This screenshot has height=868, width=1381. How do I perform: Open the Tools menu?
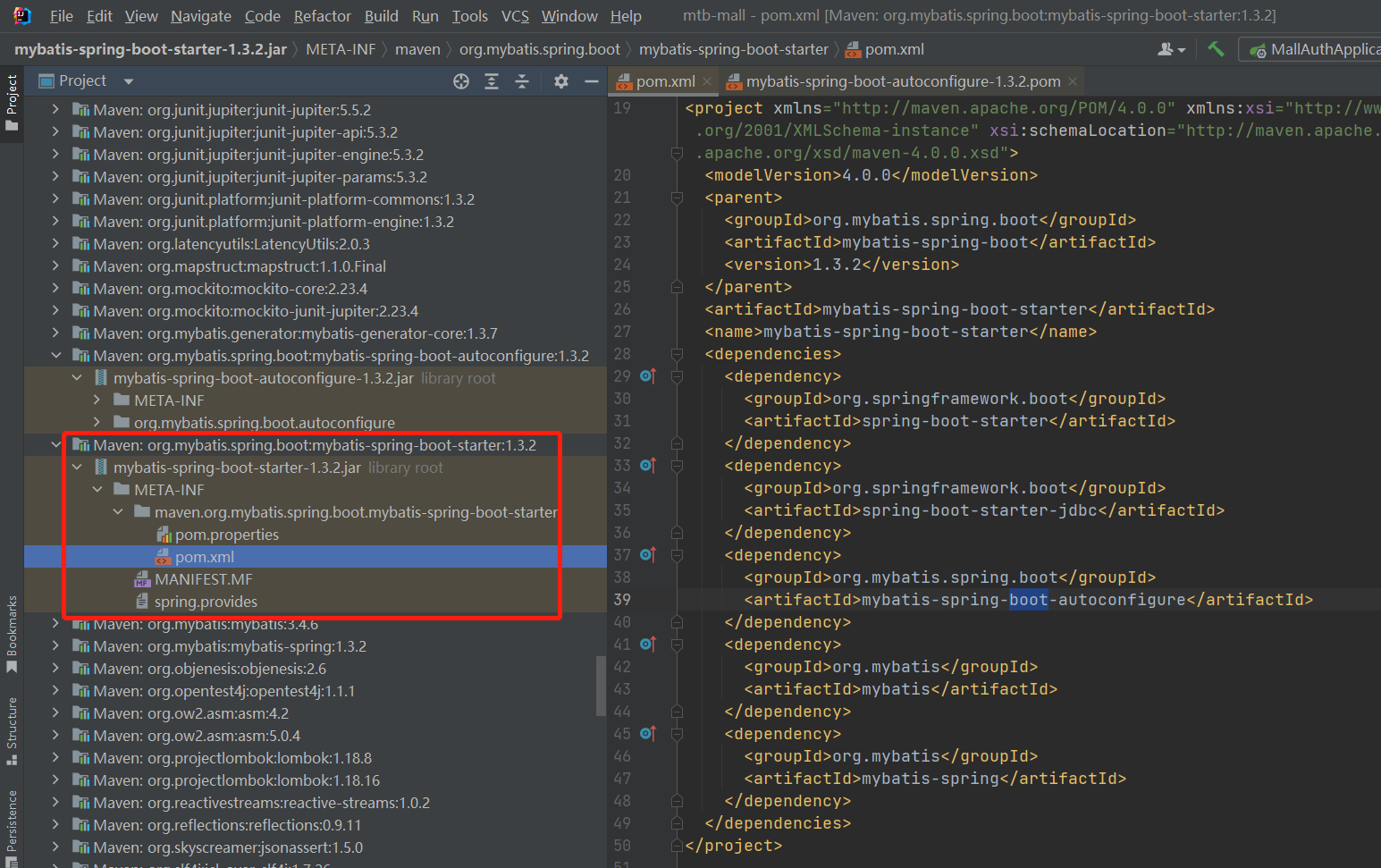470,16
